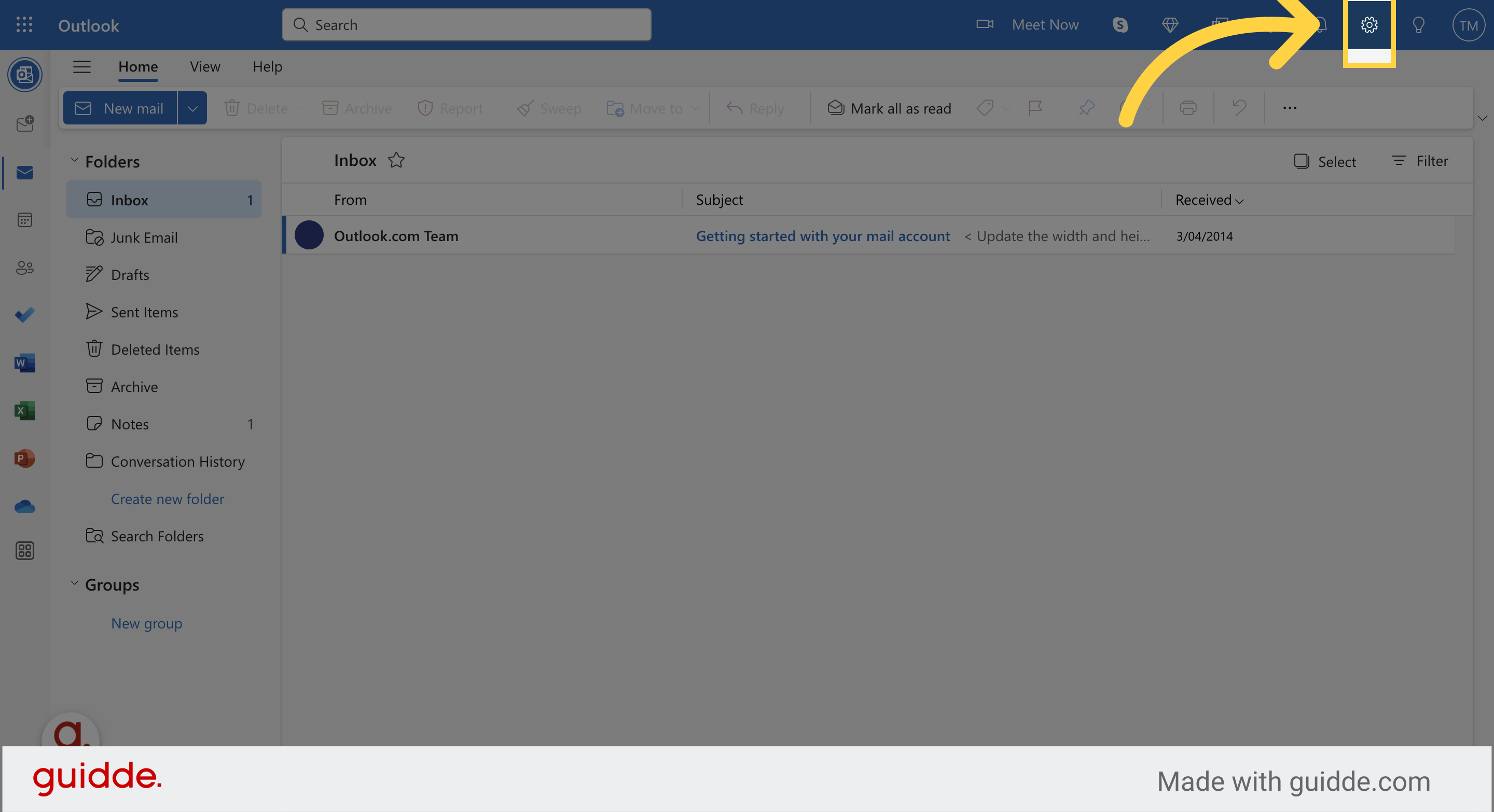This screenshot has height=812, width=1494.
Task: Select the Sent Items folder
Action: coord(163,312)
